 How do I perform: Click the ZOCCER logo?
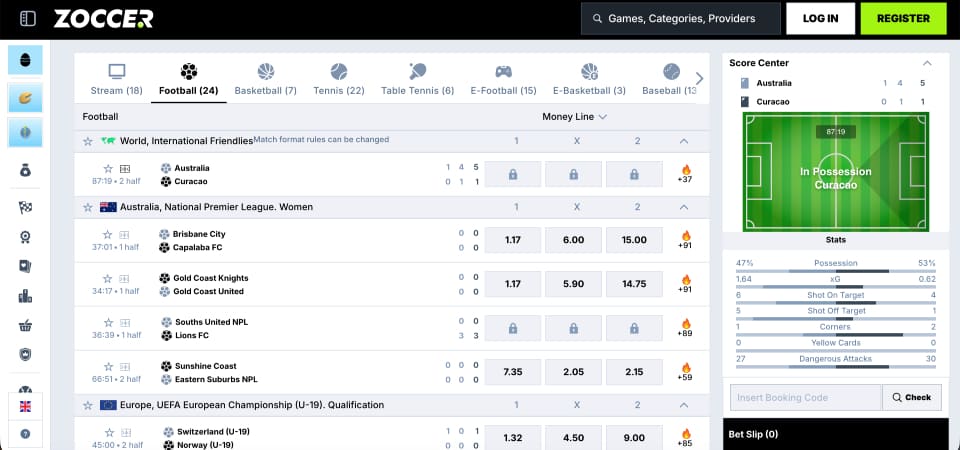coord(103,19)
